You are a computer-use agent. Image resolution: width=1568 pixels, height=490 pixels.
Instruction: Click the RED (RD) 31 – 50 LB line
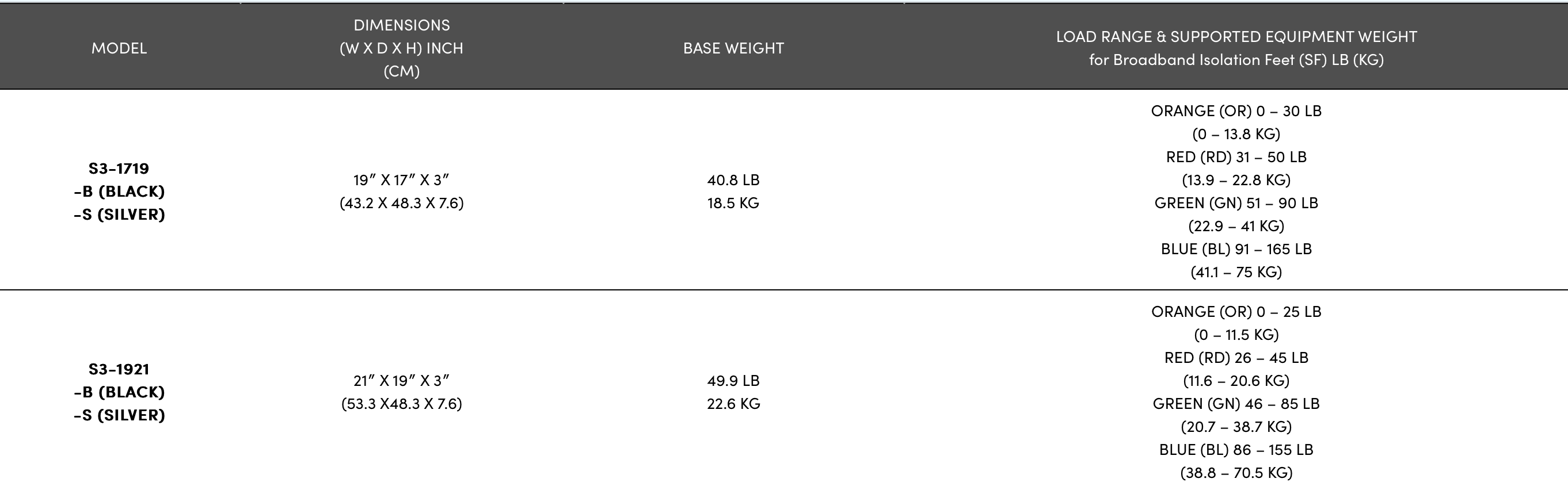coord(1236,157)
